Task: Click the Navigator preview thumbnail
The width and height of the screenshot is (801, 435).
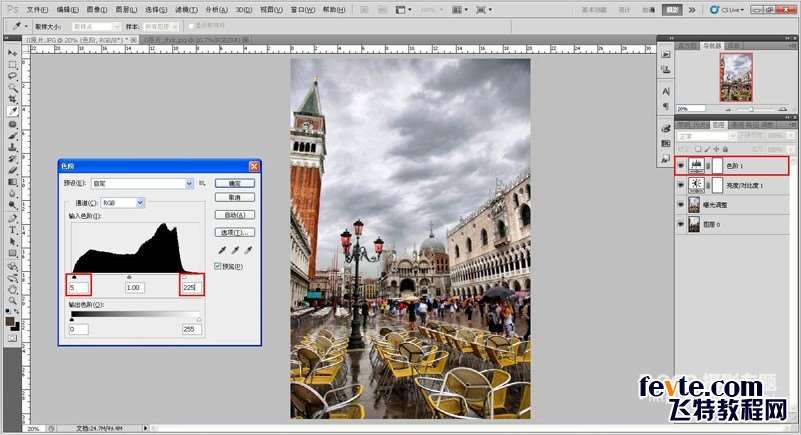Action: click(x=736, y=78)
